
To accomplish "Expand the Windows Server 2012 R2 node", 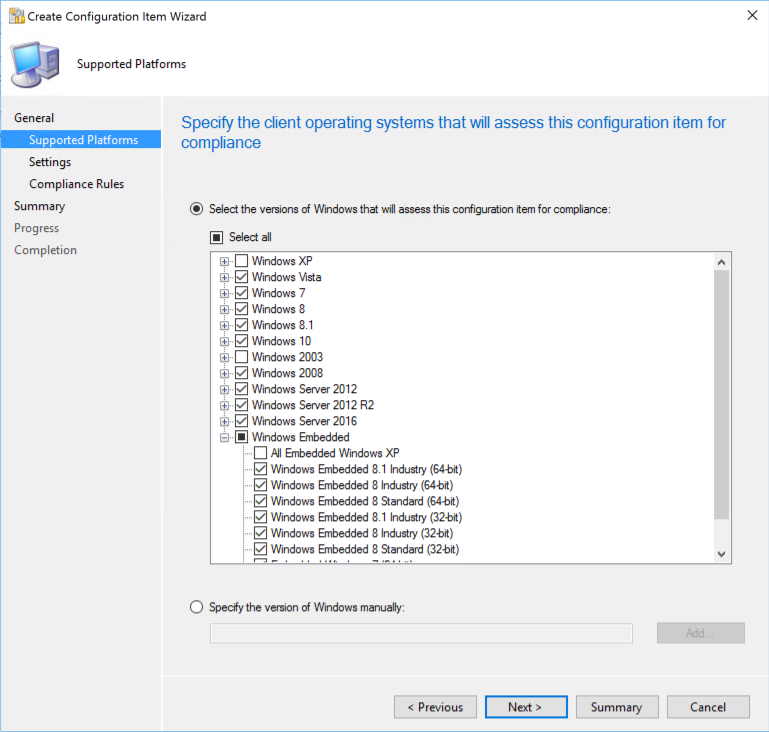I will [x=224, y=405].
